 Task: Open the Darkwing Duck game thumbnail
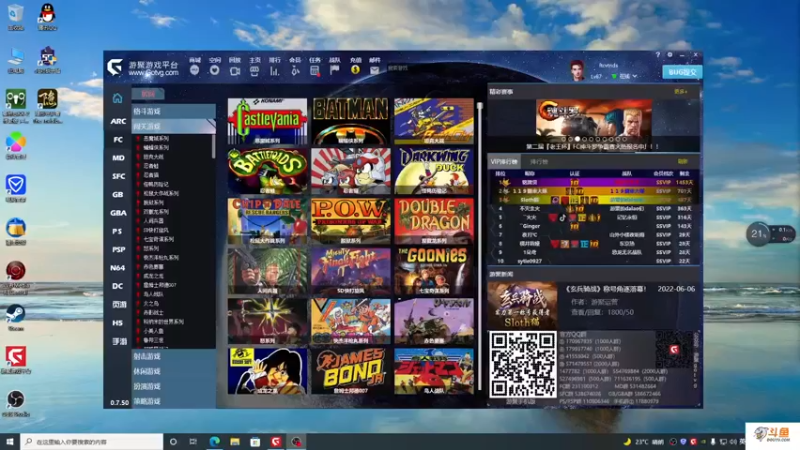click(x=434, y=171)
